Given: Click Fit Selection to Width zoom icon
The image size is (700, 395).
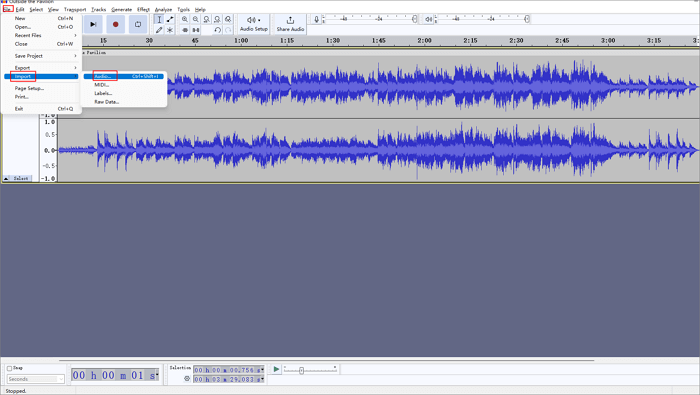Looking at the screenshot, I should point(206,19).
